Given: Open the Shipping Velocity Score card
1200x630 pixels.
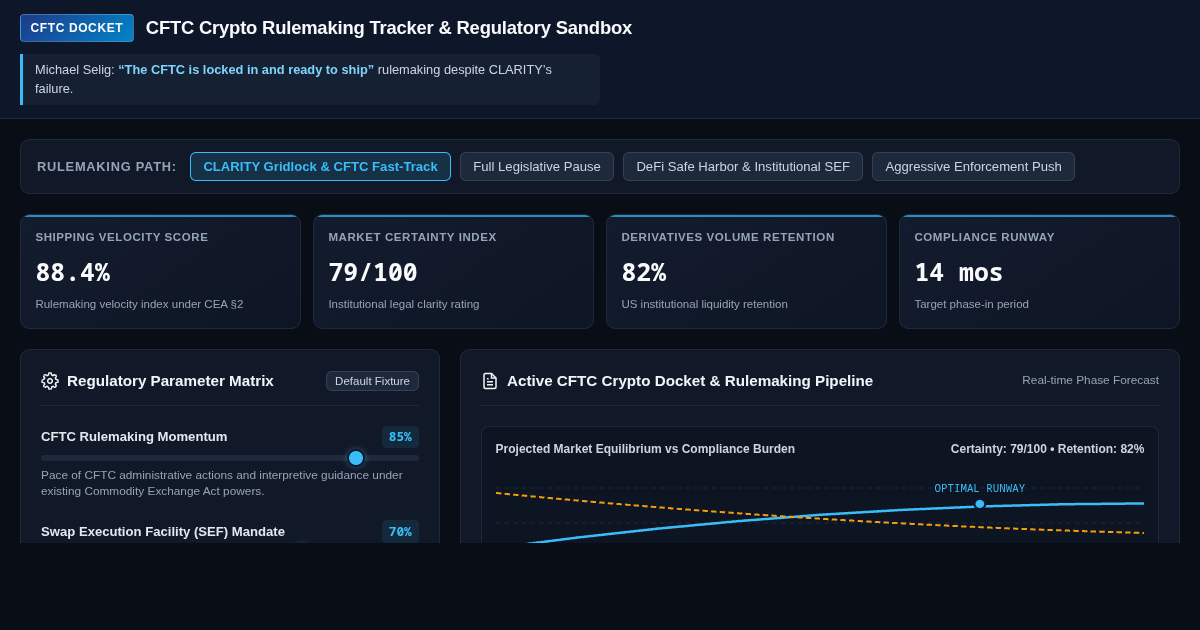Looking at the screenshot, I should (160, 272).
